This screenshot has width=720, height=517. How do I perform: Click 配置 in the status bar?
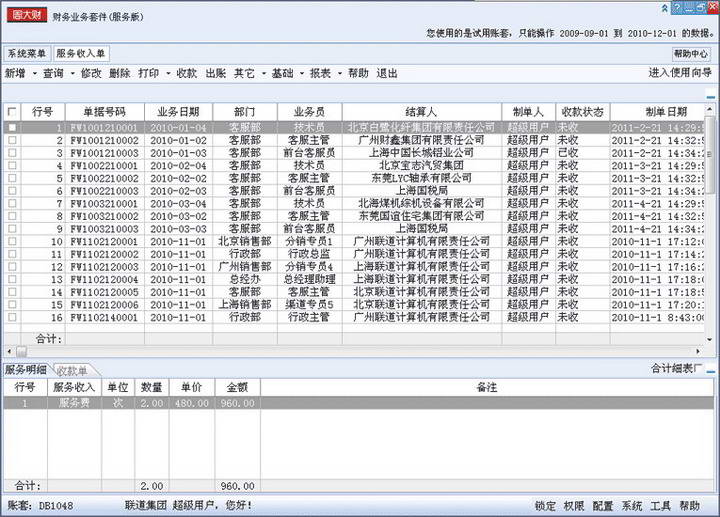click(x=603, y=506)
